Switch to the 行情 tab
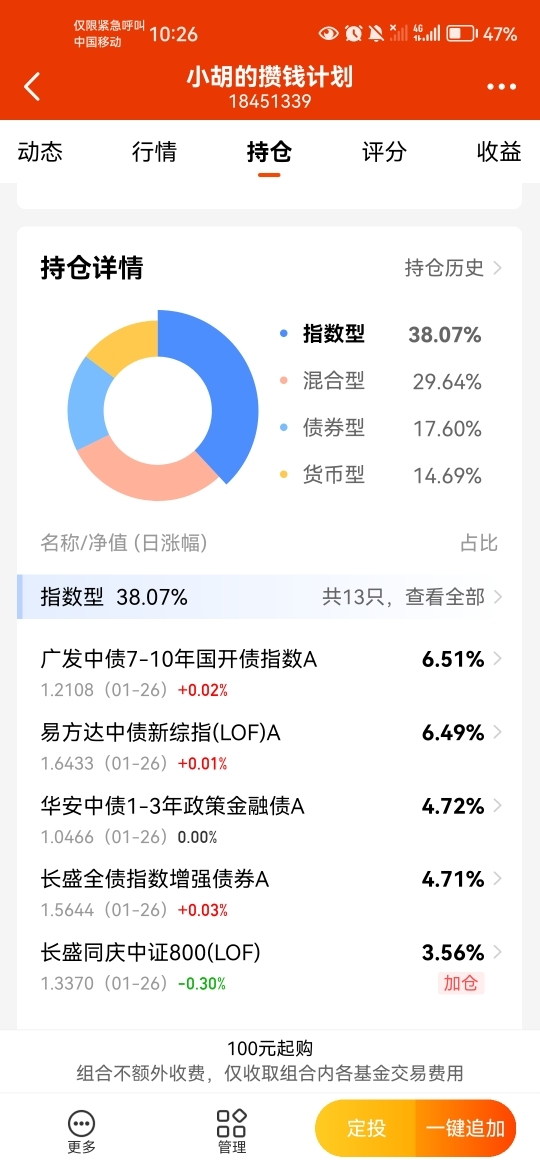540x1170 pixels. pos(154,152)
